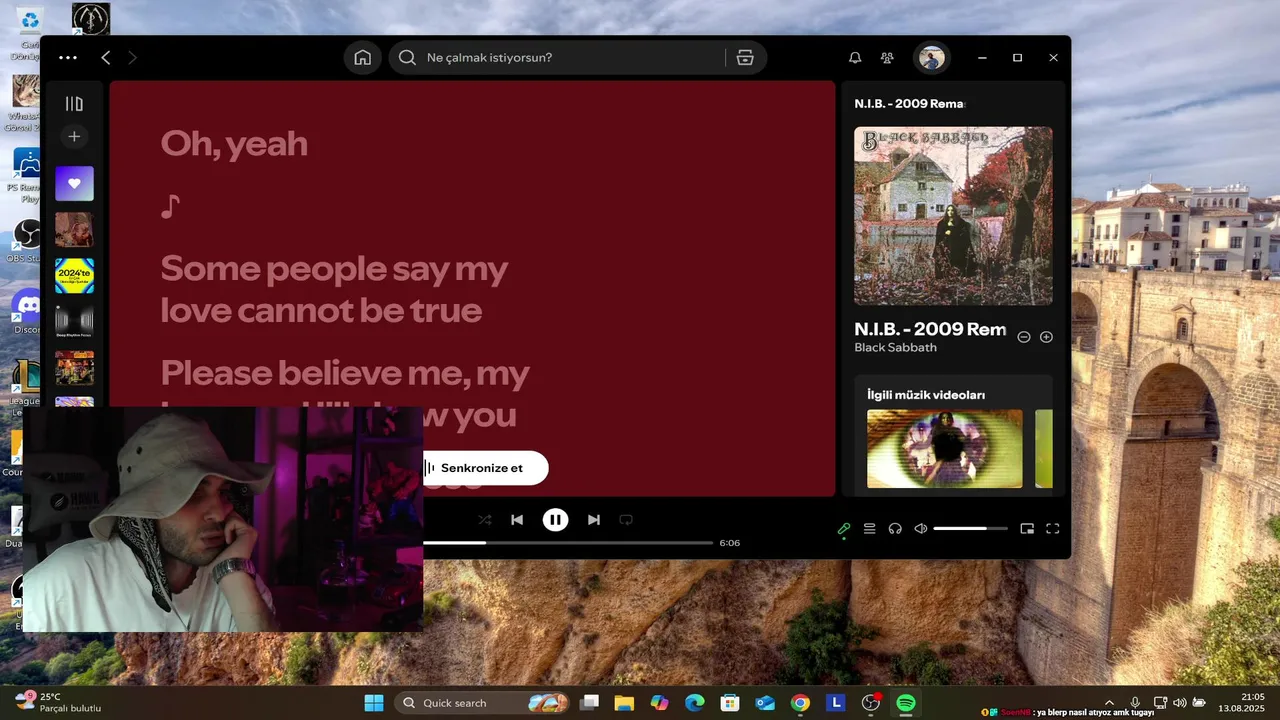Open OBS Studio from the taskbar
The height and width of the screenshot is (720, 1280).
(x=871, y=703)
